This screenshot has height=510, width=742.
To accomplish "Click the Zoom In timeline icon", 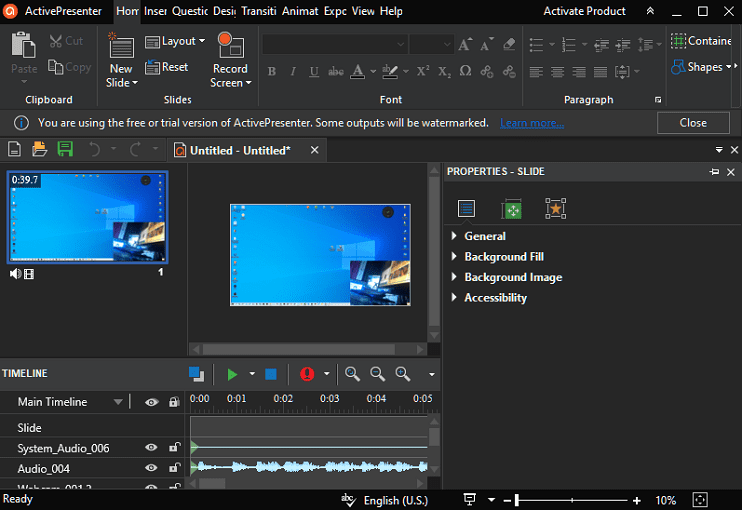I will click(x=403, y=374).
